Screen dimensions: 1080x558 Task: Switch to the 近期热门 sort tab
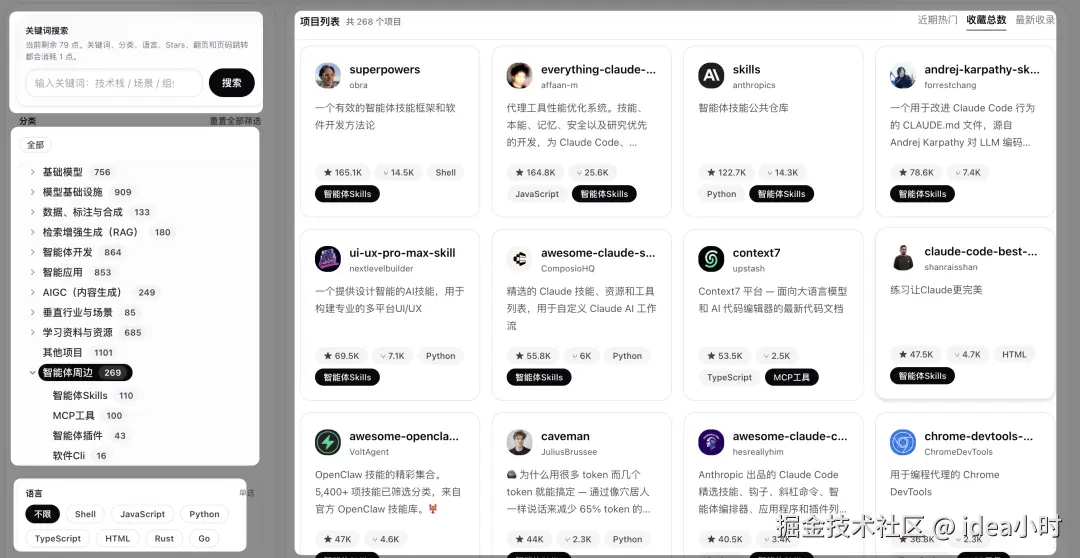[937, 20]
